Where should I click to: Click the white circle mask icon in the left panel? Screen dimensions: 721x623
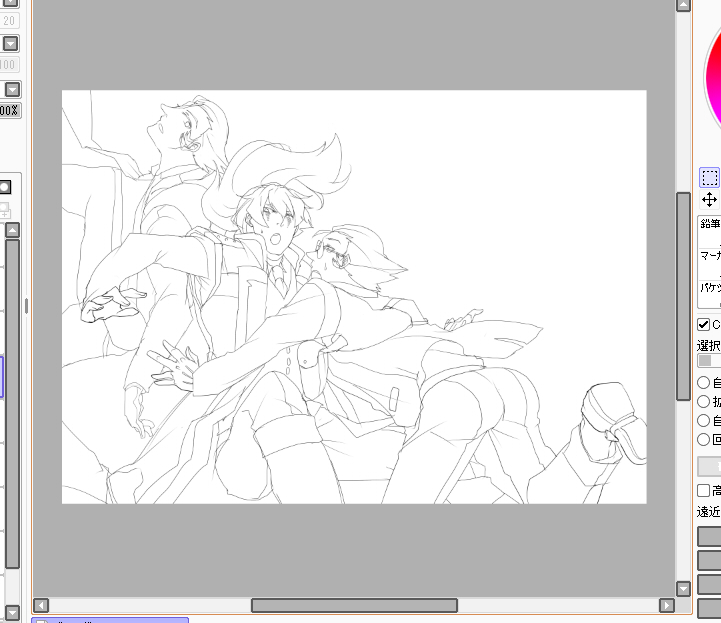coord(5,187)
